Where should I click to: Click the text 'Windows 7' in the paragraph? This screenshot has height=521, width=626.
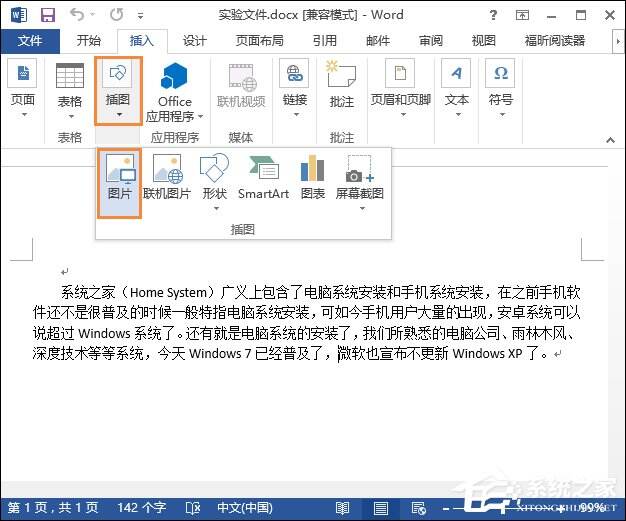click(220, 353)
